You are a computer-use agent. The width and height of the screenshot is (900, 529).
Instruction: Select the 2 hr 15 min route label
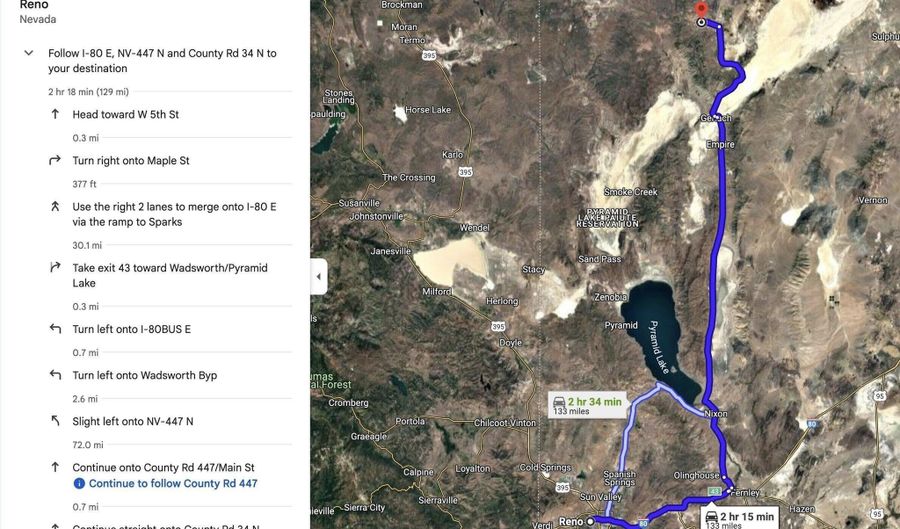click(740, 519)
